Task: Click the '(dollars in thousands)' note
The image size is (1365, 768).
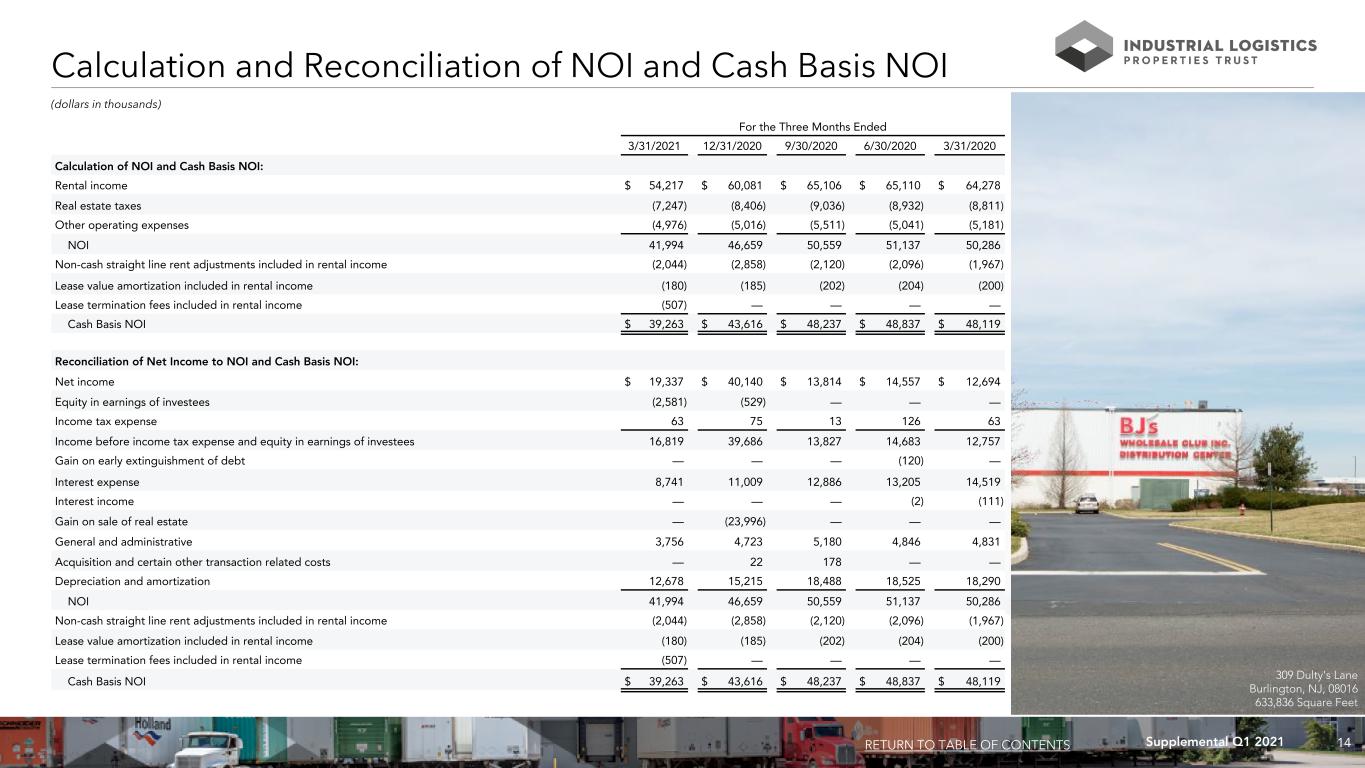Action: click(x=106, y=104)
